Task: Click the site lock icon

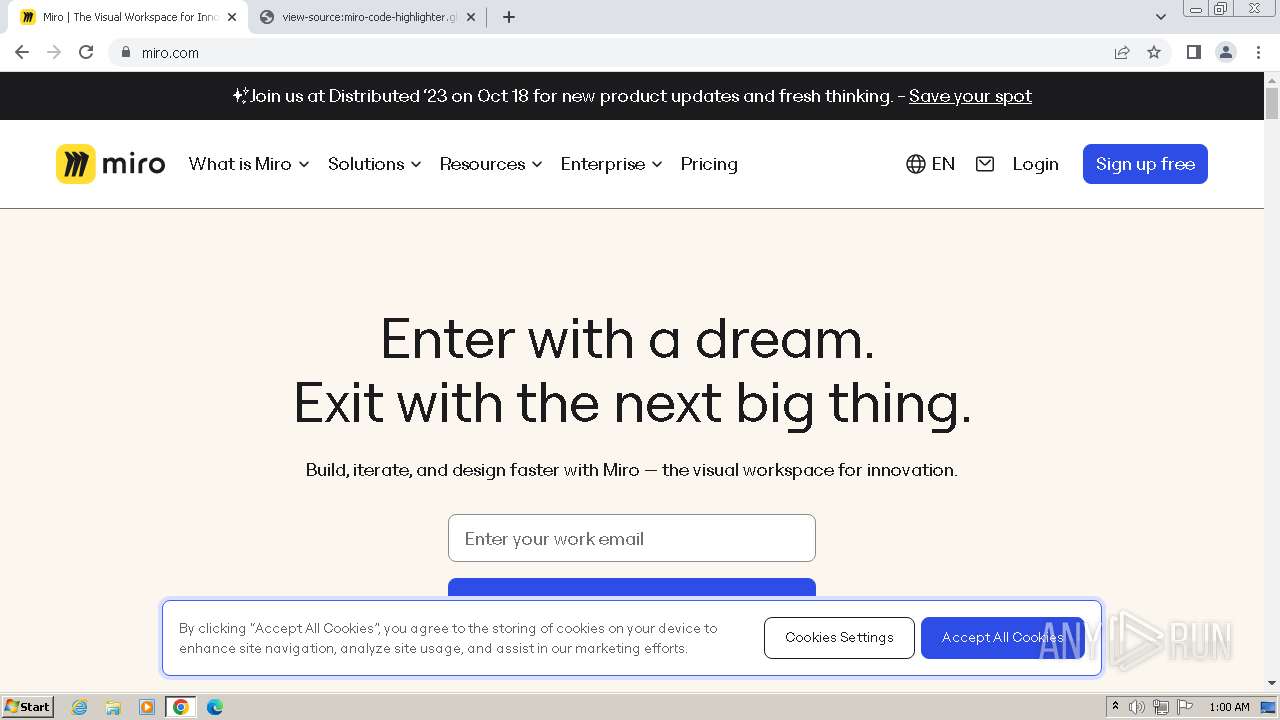Action: [x=125, y=52]
